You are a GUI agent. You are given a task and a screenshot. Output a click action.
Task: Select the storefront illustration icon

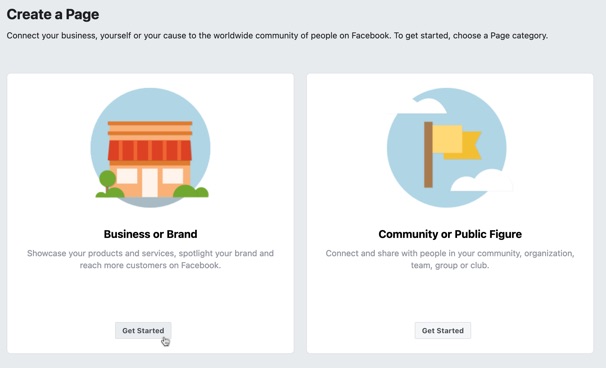pyautogui.click(x=150, y=148)
